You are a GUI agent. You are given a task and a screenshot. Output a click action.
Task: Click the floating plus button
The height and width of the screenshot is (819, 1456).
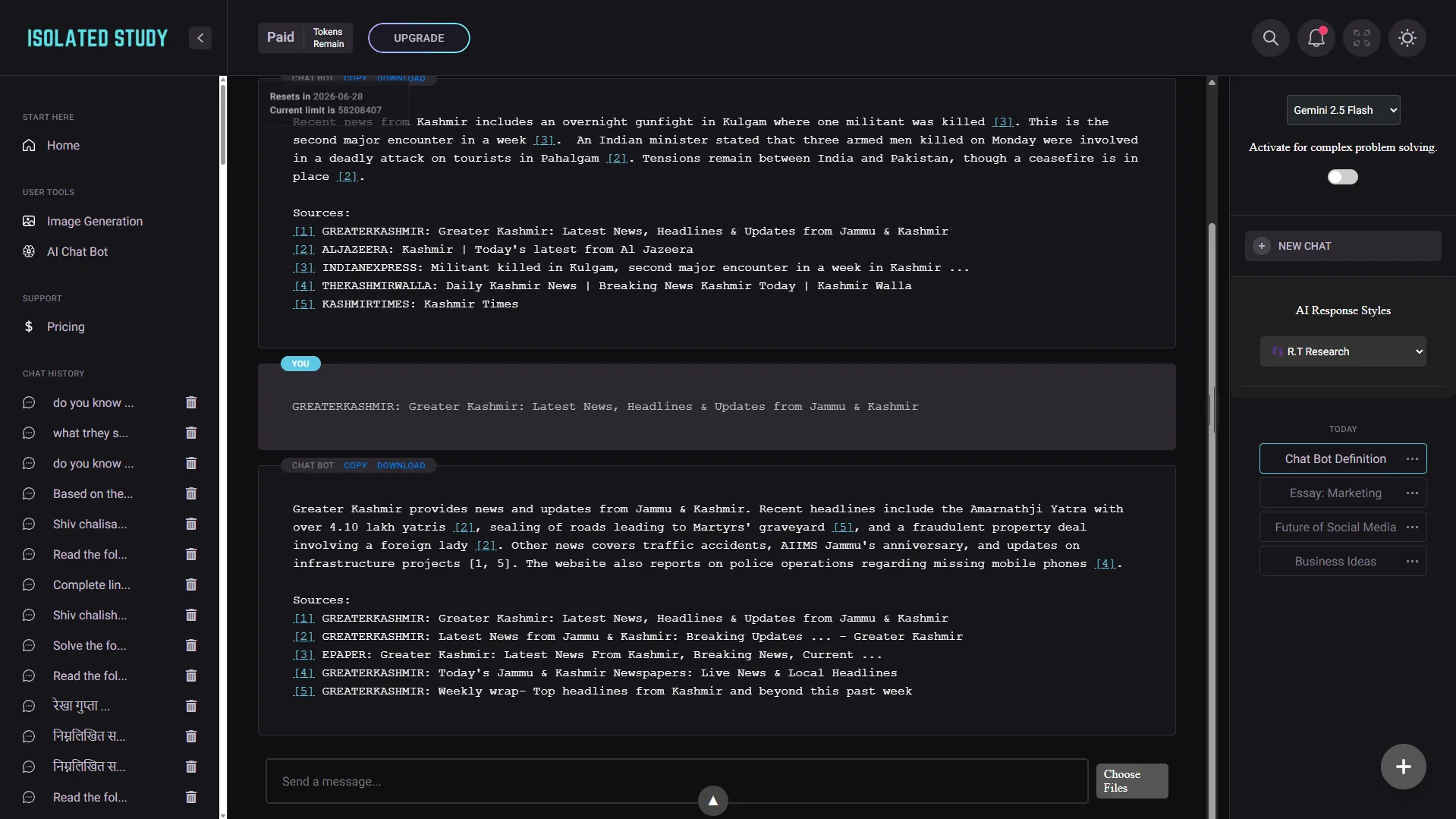1404,767
